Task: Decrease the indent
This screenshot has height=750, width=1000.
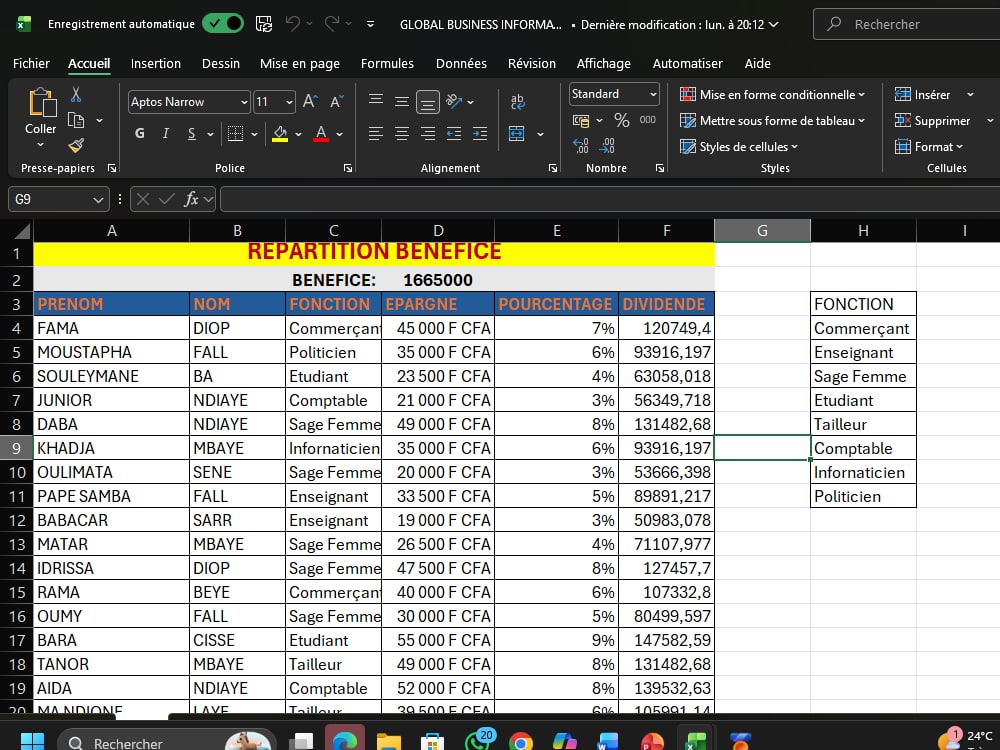Action: tap(454, 133)
